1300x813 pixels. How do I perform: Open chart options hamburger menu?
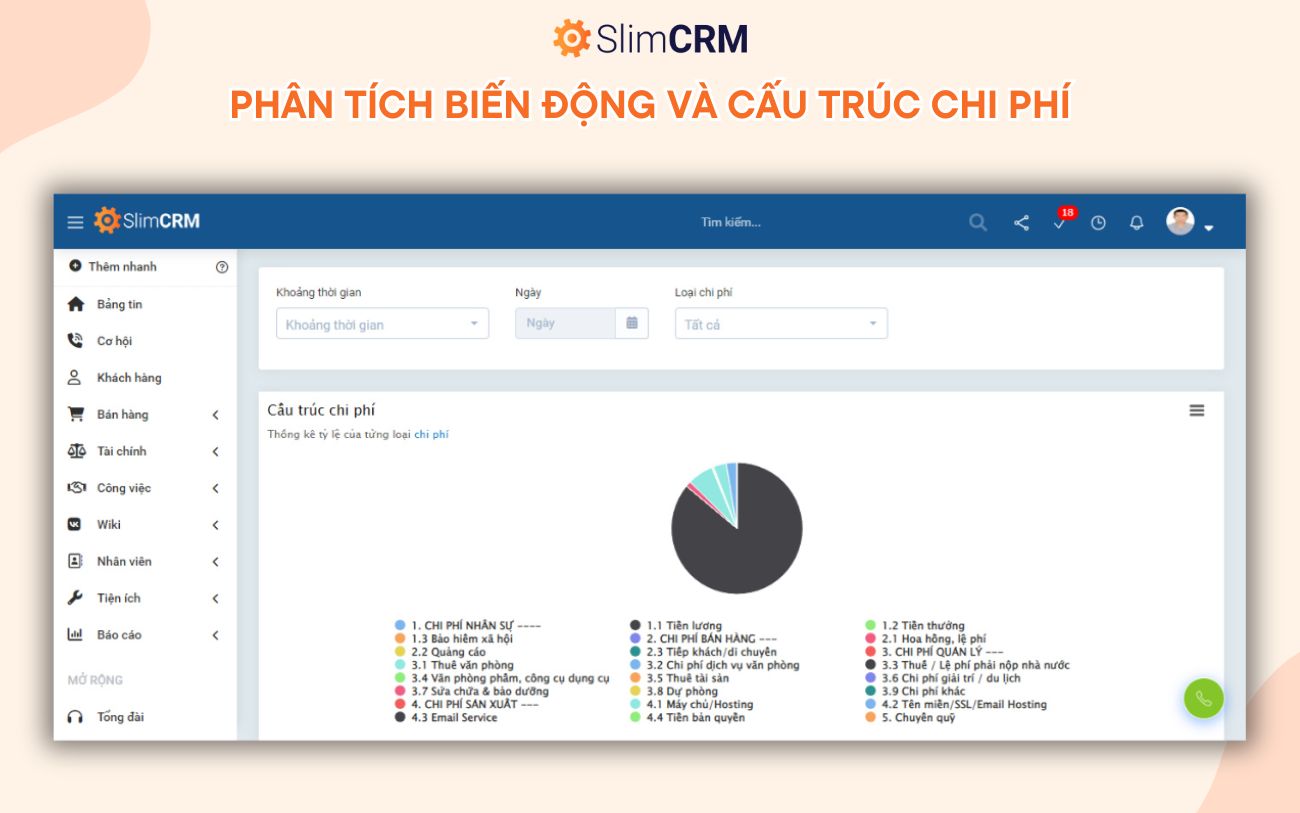point(1197,410)
